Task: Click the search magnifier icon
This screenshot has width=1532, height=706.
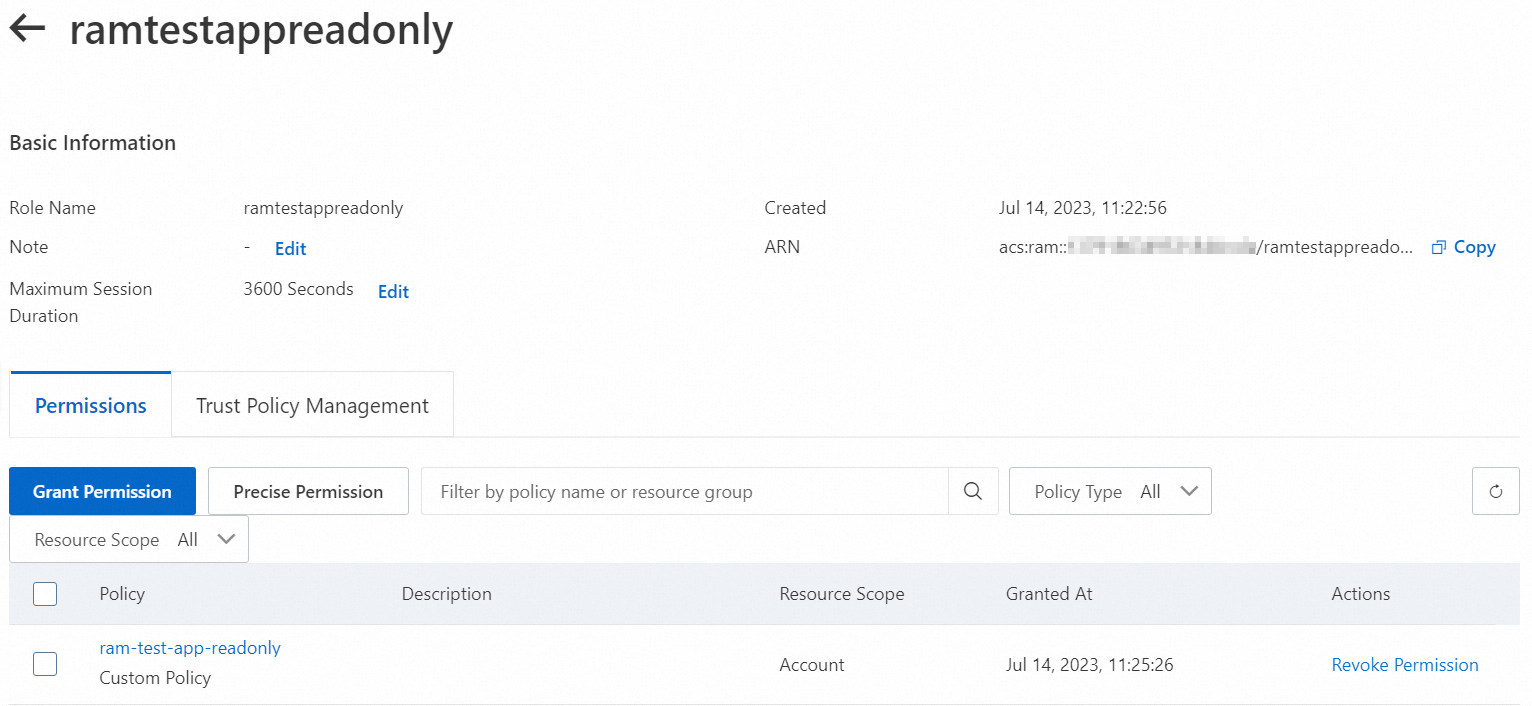Action: point(973,491)
